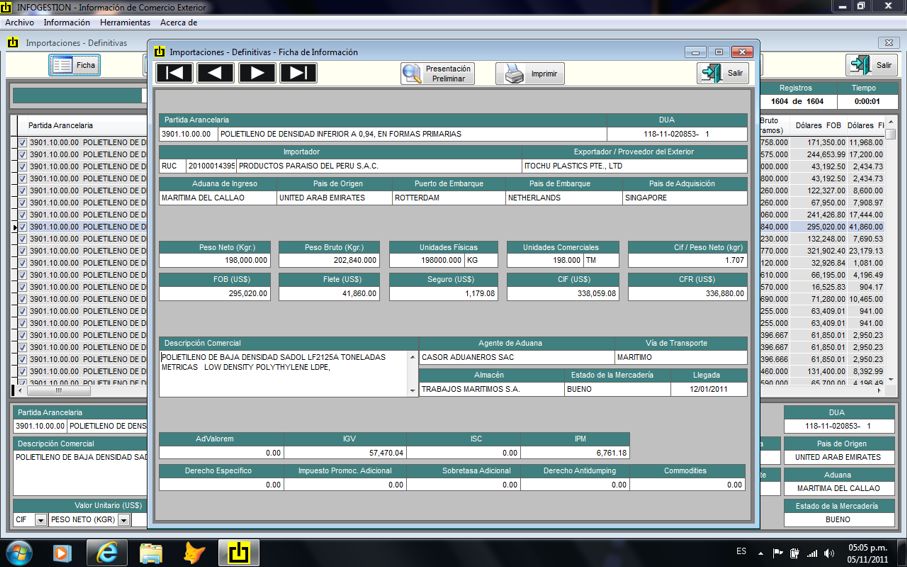The height and width of the screenshot is (567, 907).
Task: Click the Ficha button in background toolbar
Action: 75,65
